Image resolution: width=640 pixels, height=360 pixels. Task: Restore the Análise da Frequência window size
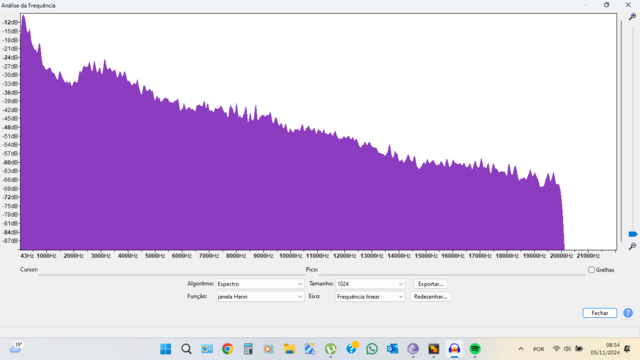coord(607,5)
